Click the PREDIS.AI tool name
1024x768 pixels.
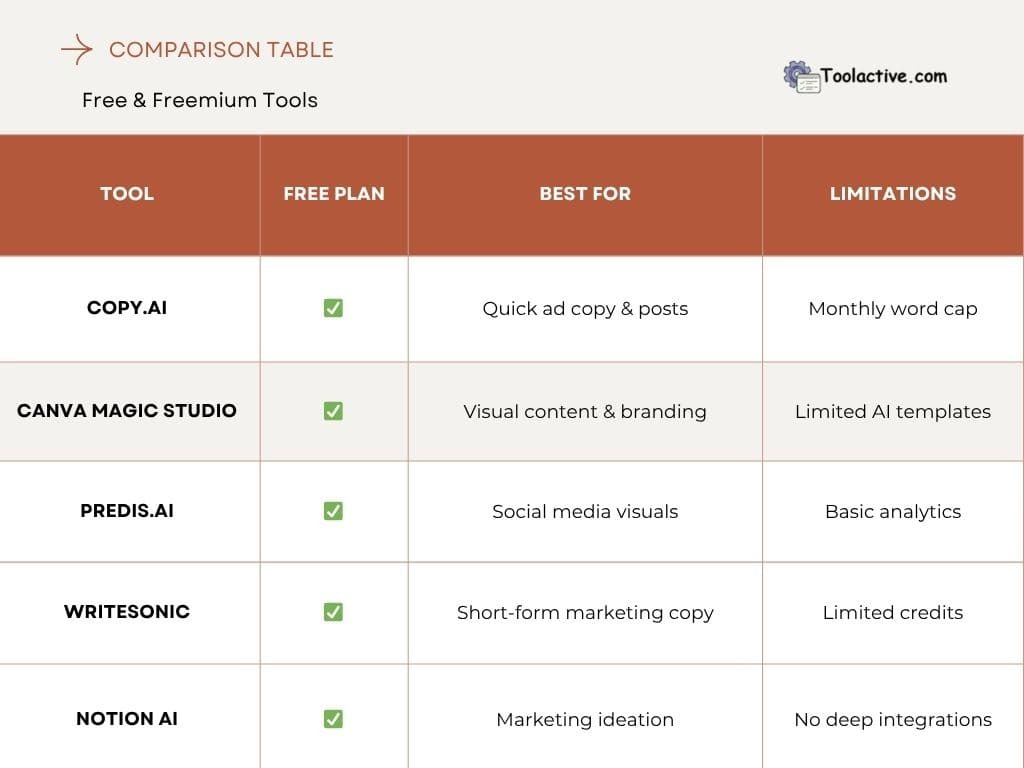tap(127, 510)
